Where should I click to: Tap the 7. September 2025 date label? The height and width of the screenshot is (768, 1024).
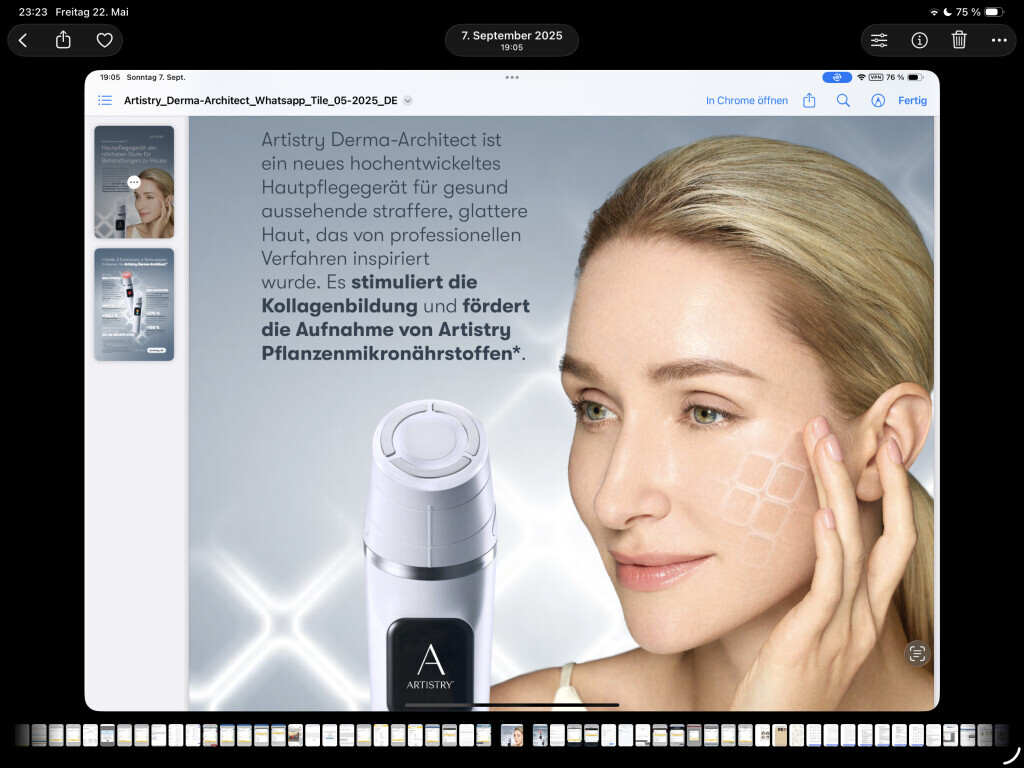pyautogui.click(x=511, y=36)
